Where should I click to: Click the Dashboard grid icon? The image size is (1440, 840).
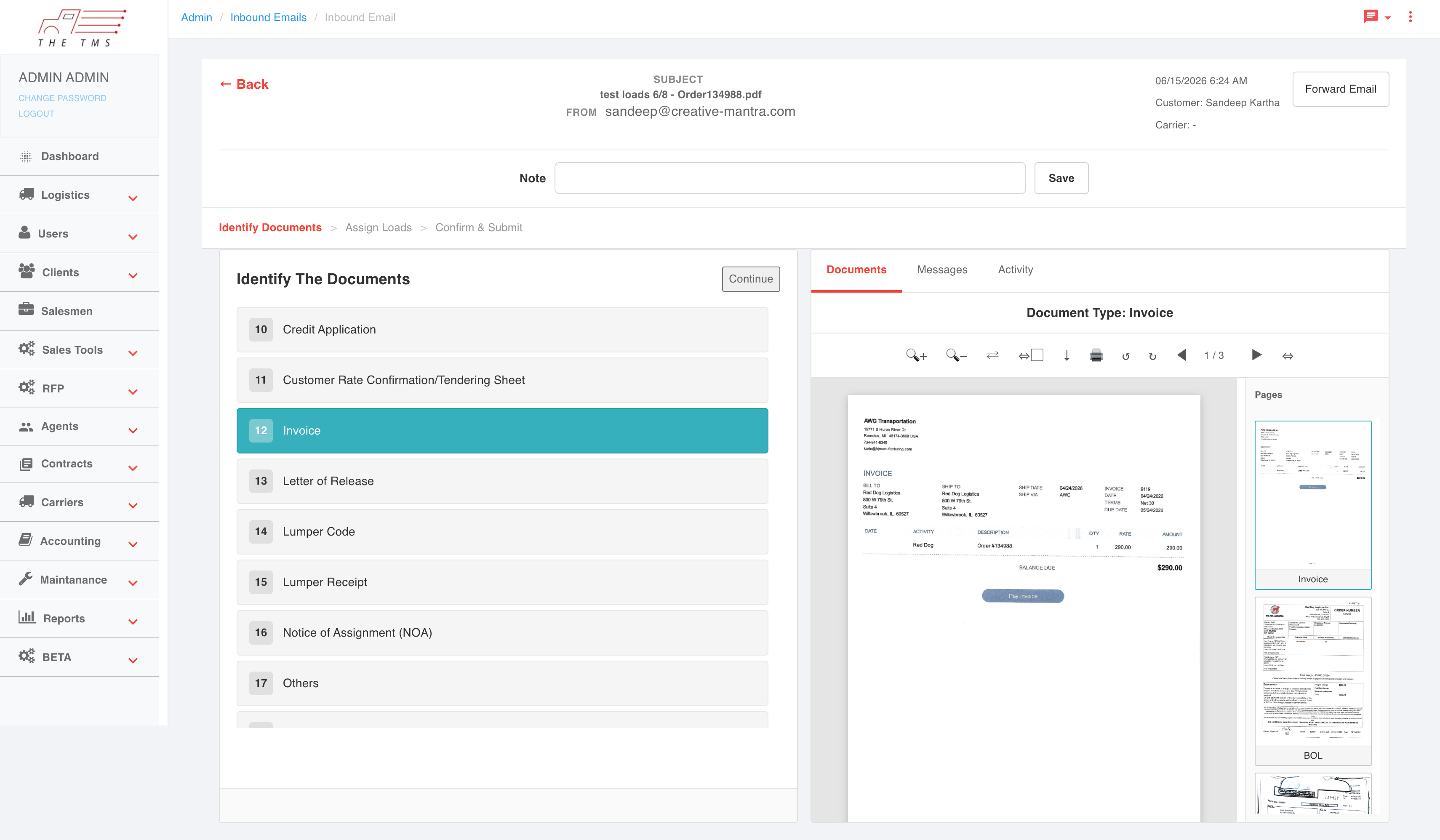click(x=26, y=157)
